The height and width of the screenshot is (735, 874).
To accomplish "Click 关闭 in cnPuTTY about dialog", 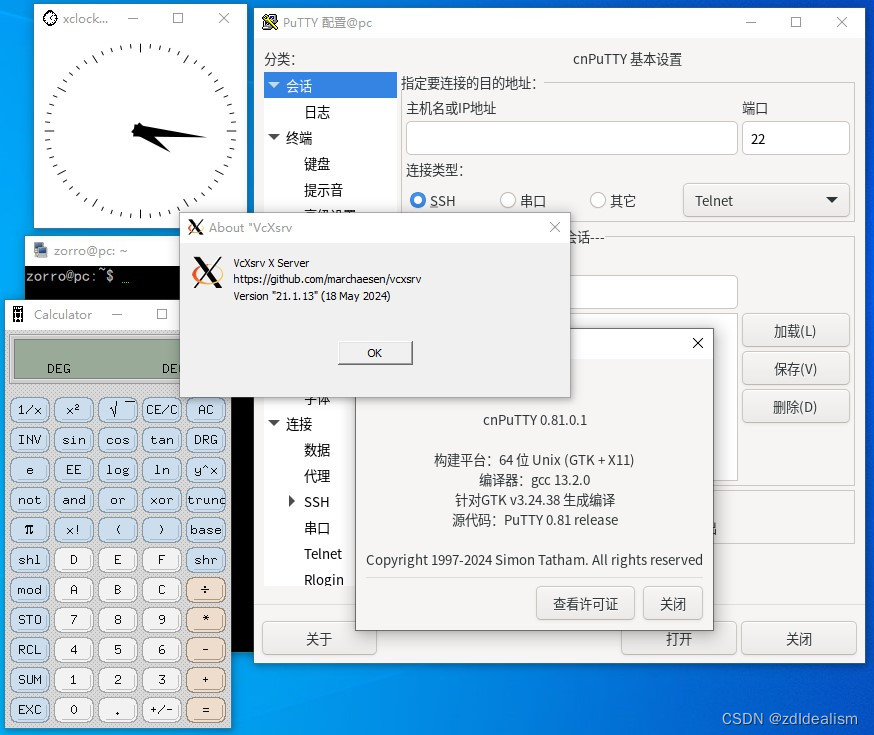I will tap(673, 603).
